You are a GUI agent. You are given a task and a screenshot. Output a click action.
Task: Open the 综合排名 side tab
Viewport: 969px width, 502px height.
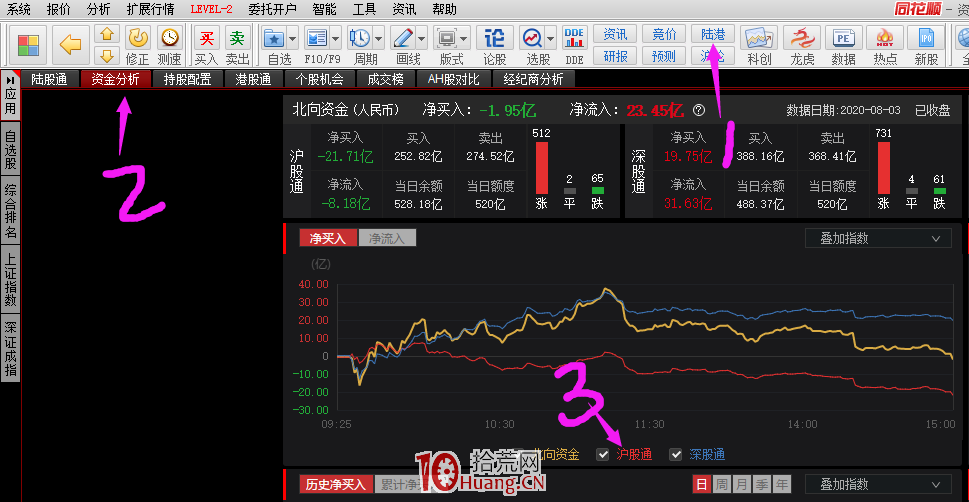pyautogui.click(x=11, y=211)
